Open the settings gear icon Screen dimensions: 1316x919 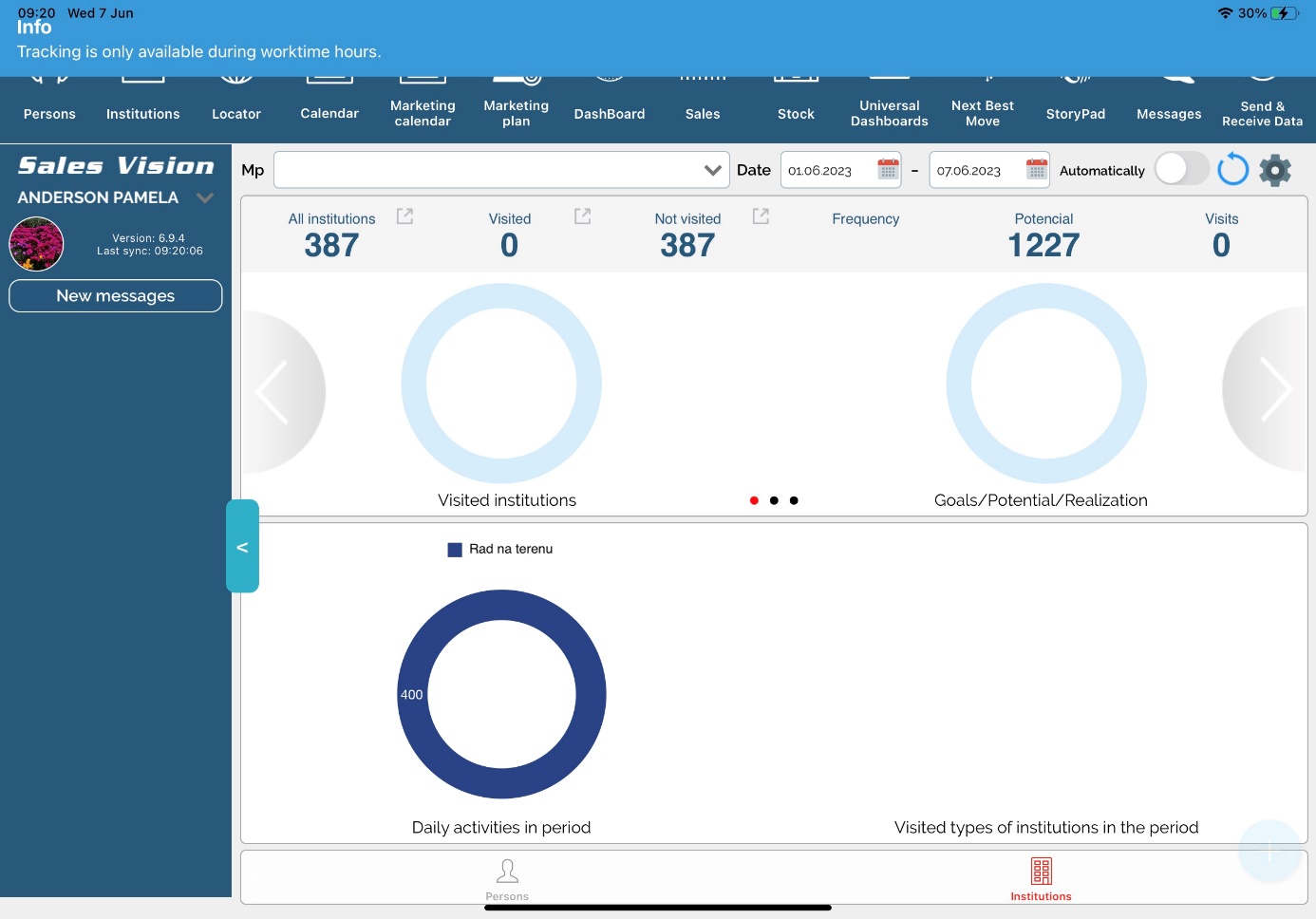(1275, 171)
